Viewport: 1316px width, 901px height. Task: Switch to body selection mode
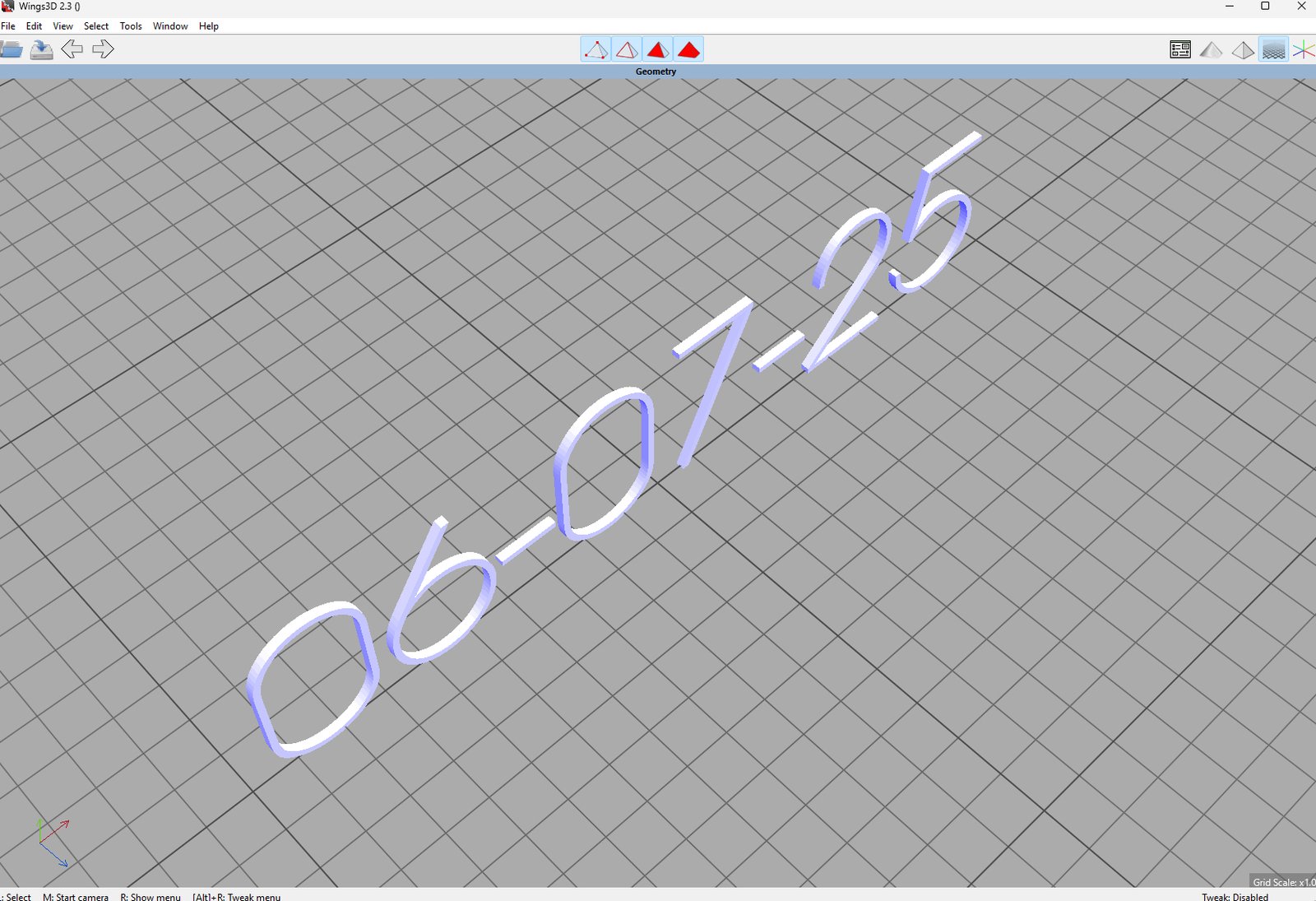click(x=688, y=50)
